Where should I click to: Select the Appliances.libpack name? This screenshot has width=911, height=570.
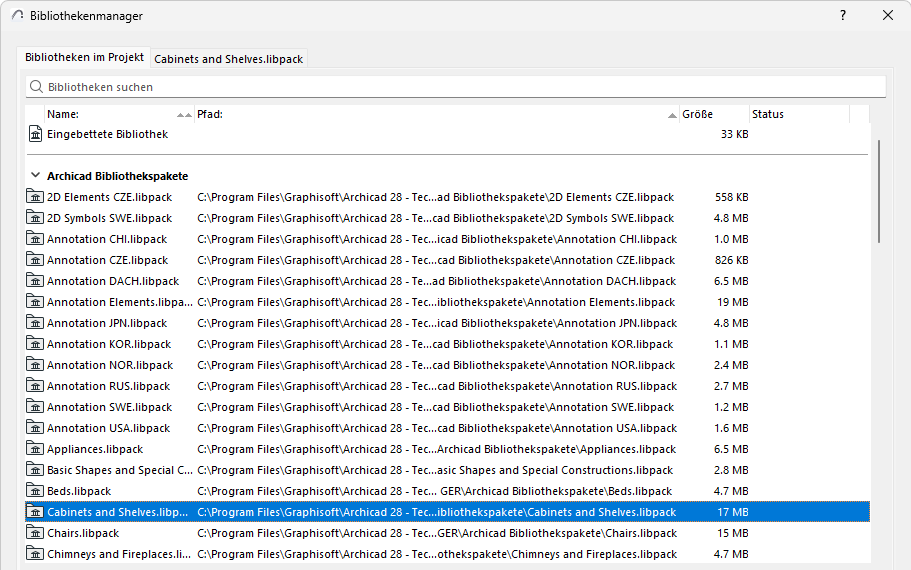pos(95,449)
